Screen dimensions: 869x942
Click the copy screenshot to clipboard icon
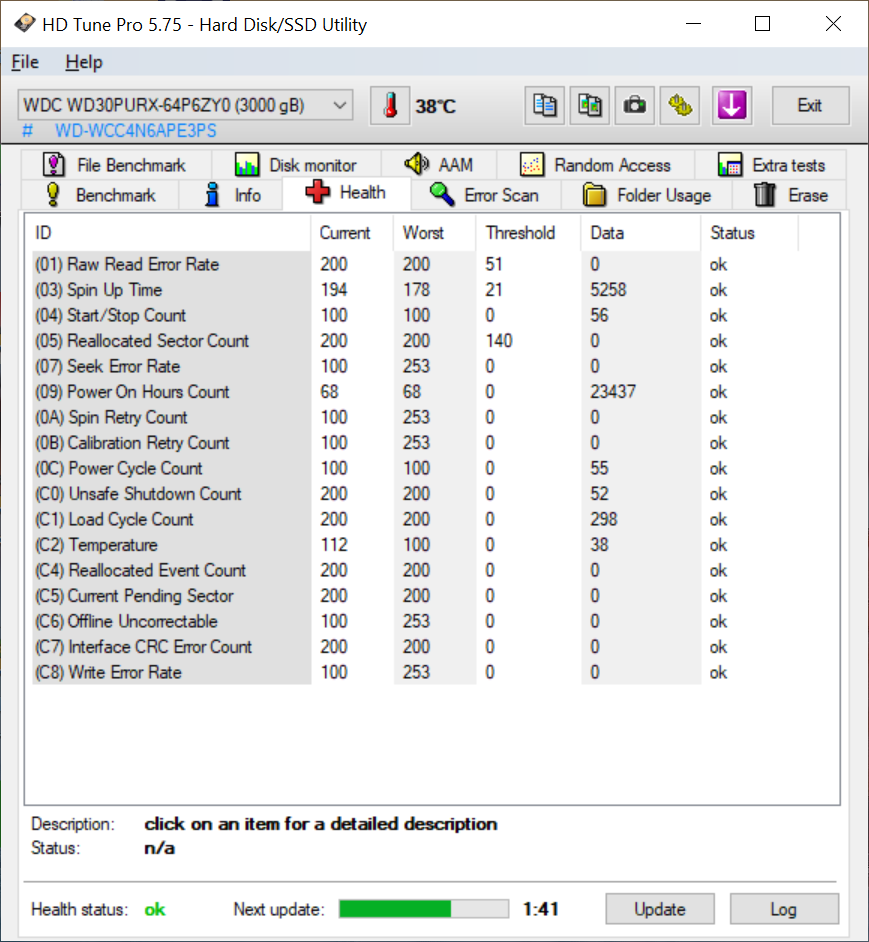tap(590, 106)
